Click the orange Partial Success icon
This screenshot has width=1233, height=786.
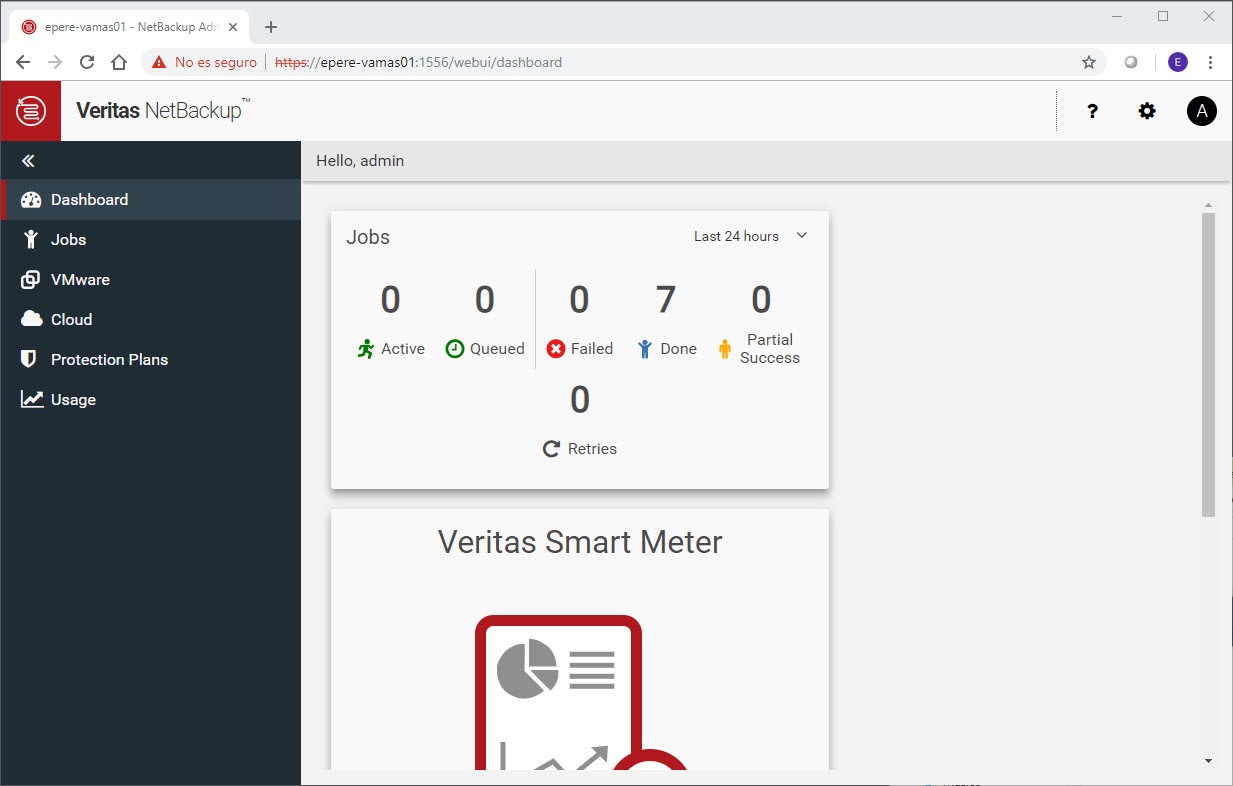[x=725, y=349]
